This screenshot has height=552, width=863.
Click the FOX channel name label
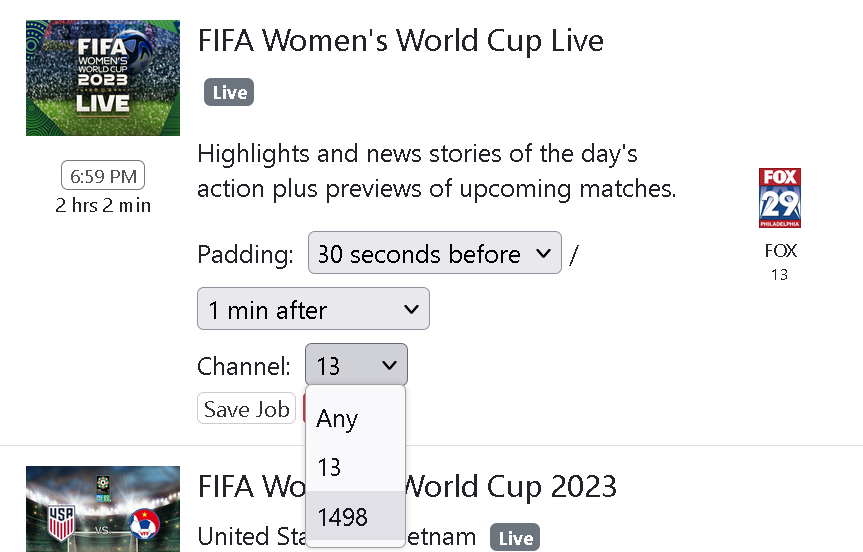pyautogui.click(x=780, y=251)
